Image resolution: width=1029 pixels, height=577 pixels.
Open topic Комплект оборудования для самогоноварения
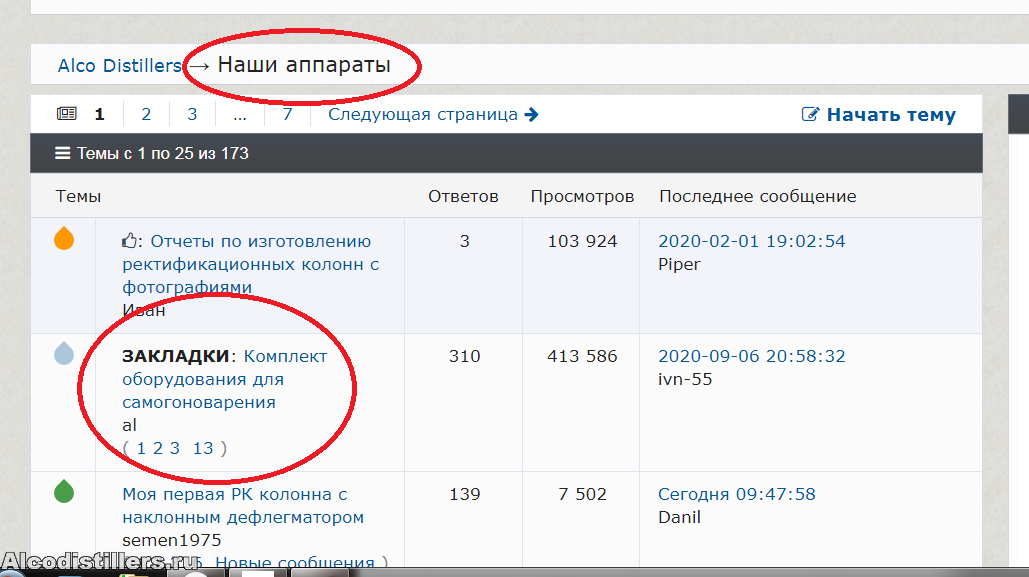coord(225,379)
